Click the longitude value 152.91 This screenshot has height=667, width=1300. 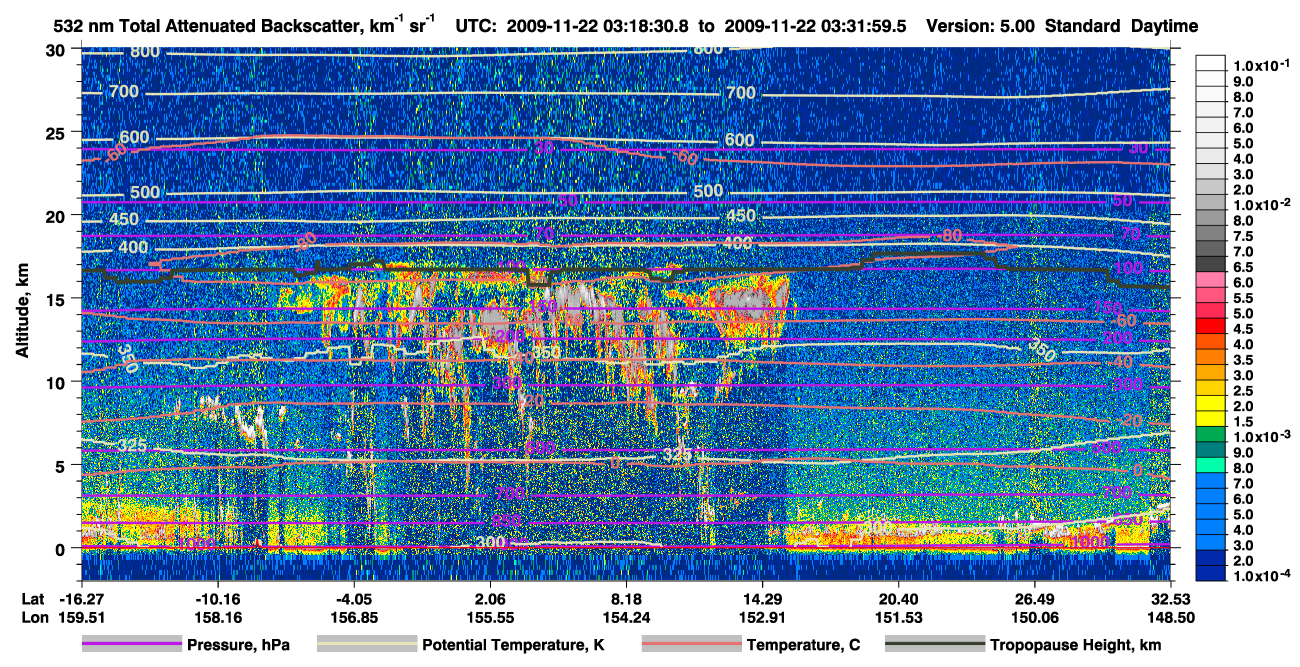pos(762,617)
